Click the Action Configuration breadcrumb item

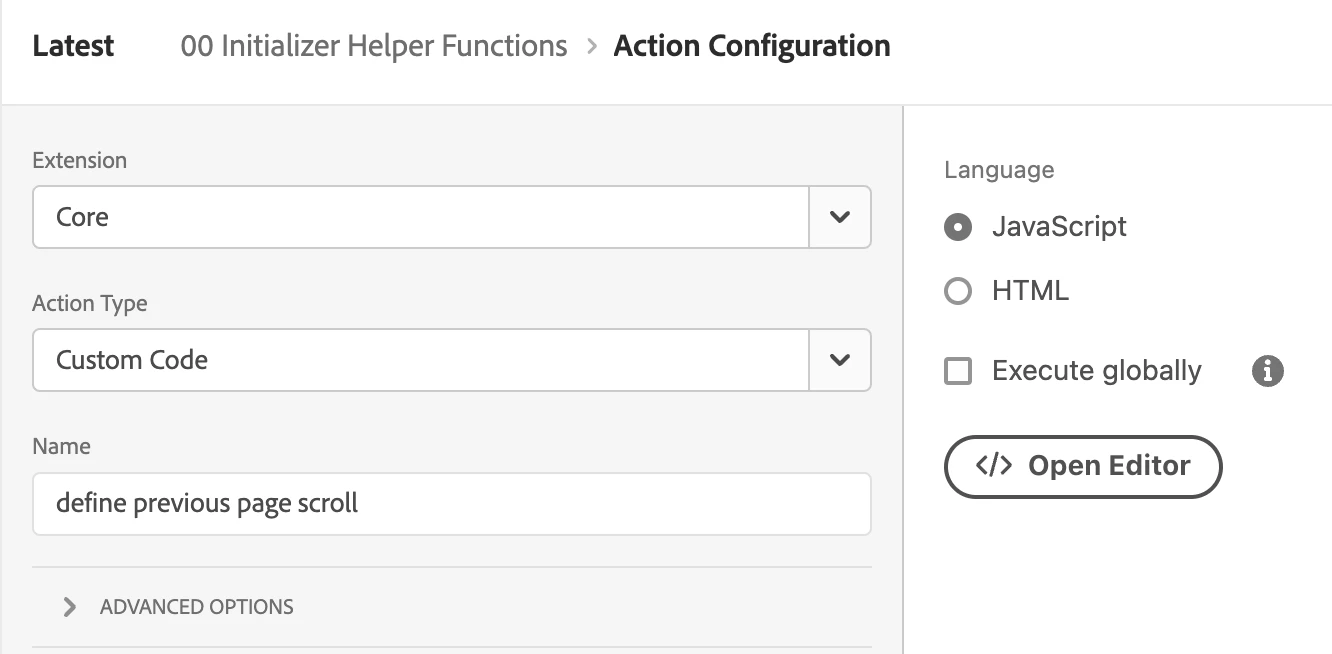click(752, 46)
